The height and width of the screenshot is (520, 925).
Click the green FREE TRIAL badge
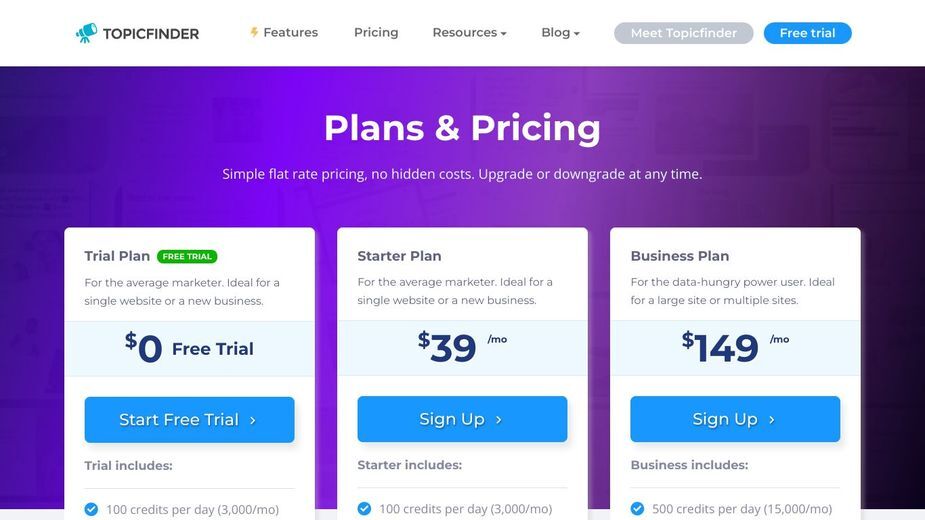point(187,256)
